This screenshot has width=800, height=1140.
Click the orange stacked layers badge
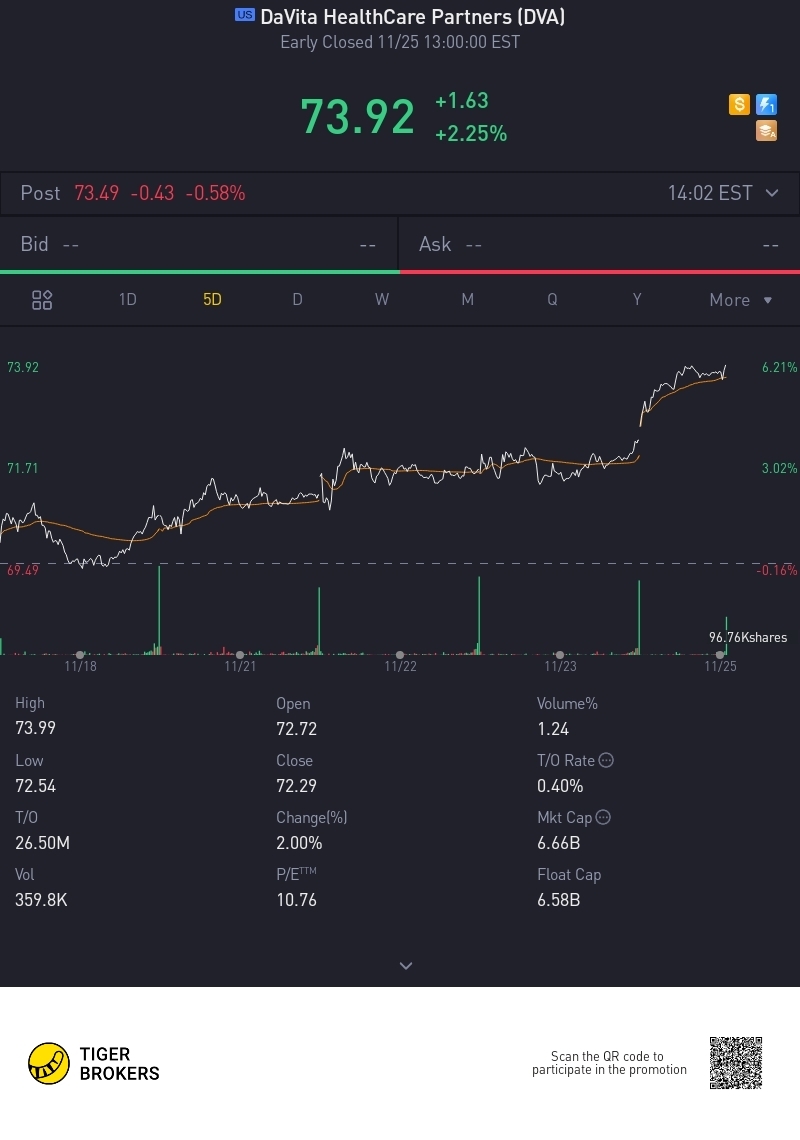(x=767, y=131)
